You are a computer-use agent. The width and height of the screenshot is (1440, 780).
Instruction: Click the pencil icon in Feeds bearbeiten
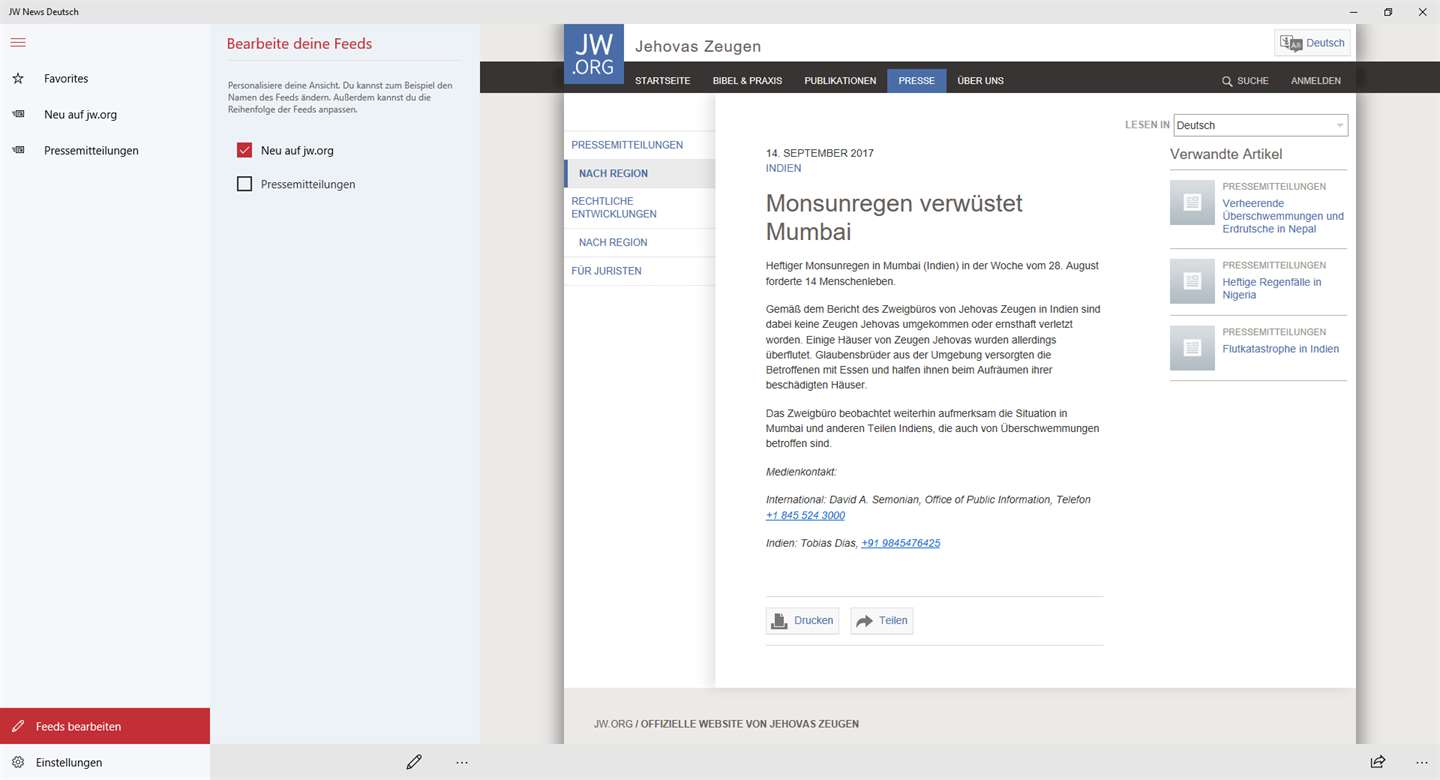coord(18,726)
